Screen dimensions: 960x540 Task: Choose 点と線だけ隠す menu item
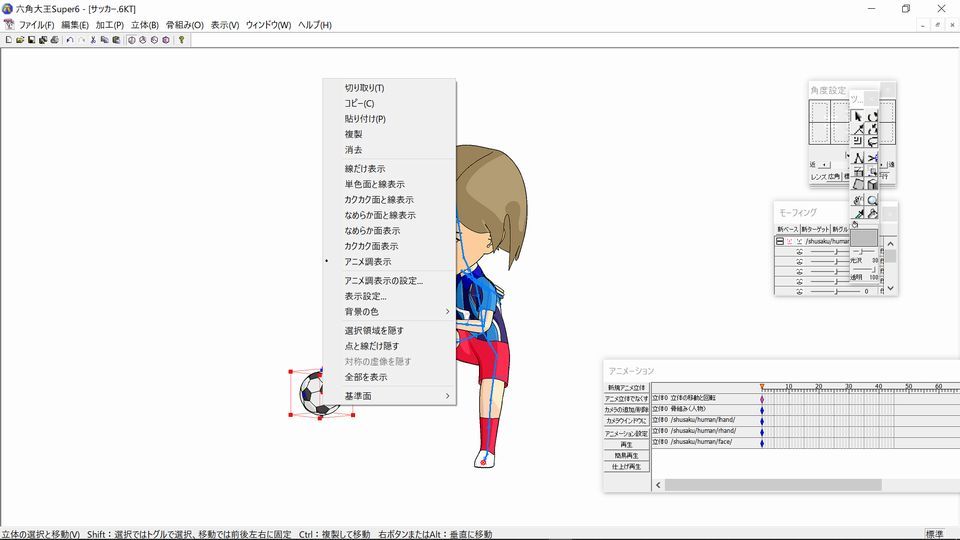[389, 346]
